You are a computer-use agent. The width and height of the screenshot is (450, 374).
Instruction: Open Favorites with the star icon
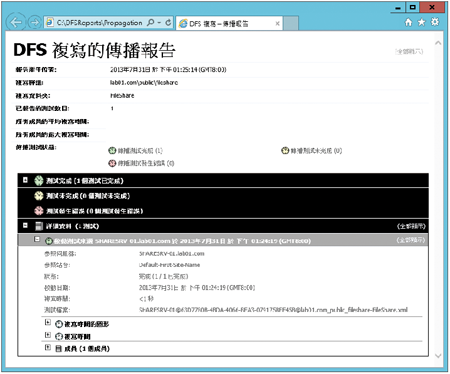(422, 22)
